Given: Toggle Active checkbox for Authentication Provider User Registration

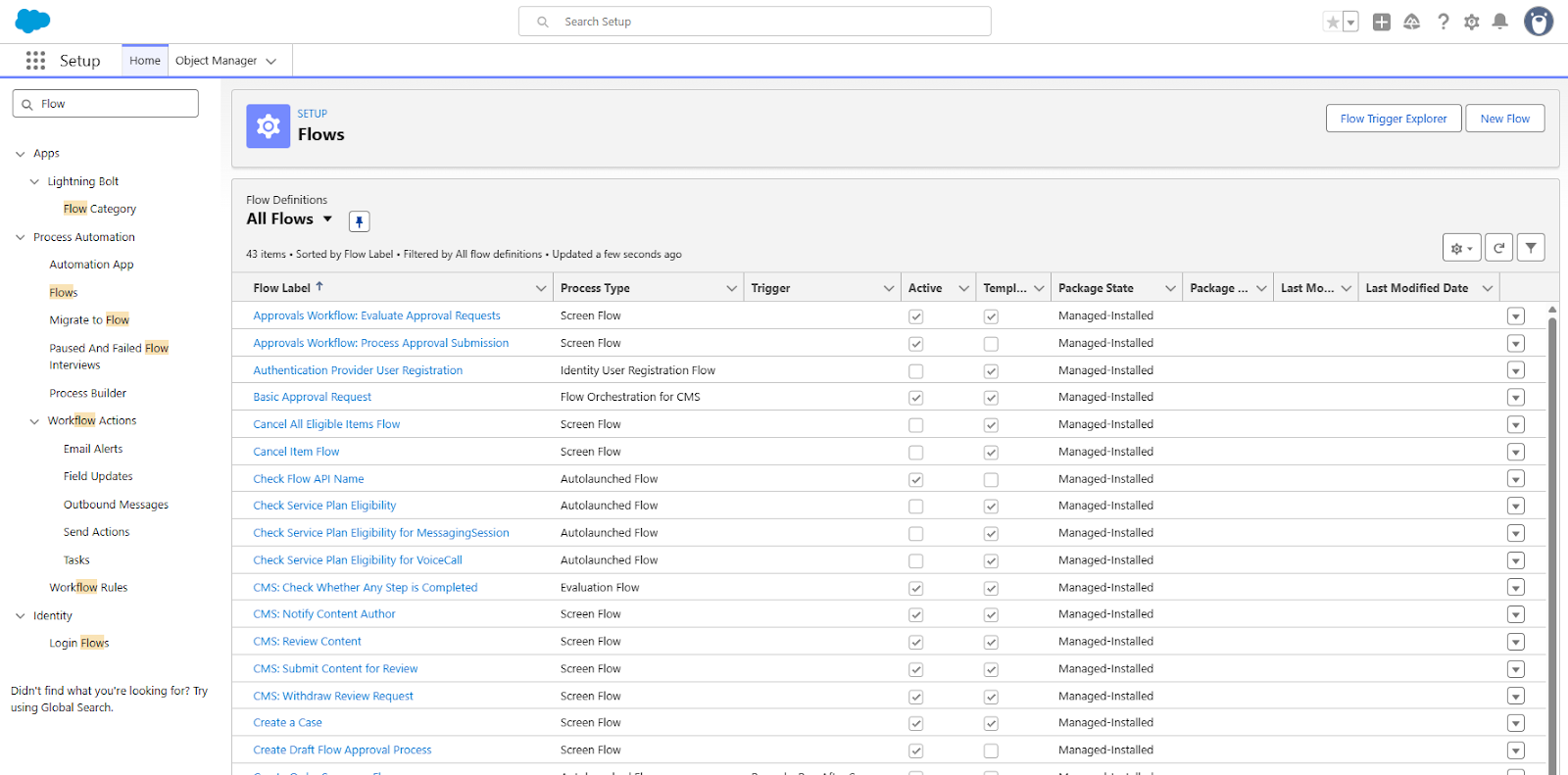Looking at the screenshot, I should [x=915, y=371].
